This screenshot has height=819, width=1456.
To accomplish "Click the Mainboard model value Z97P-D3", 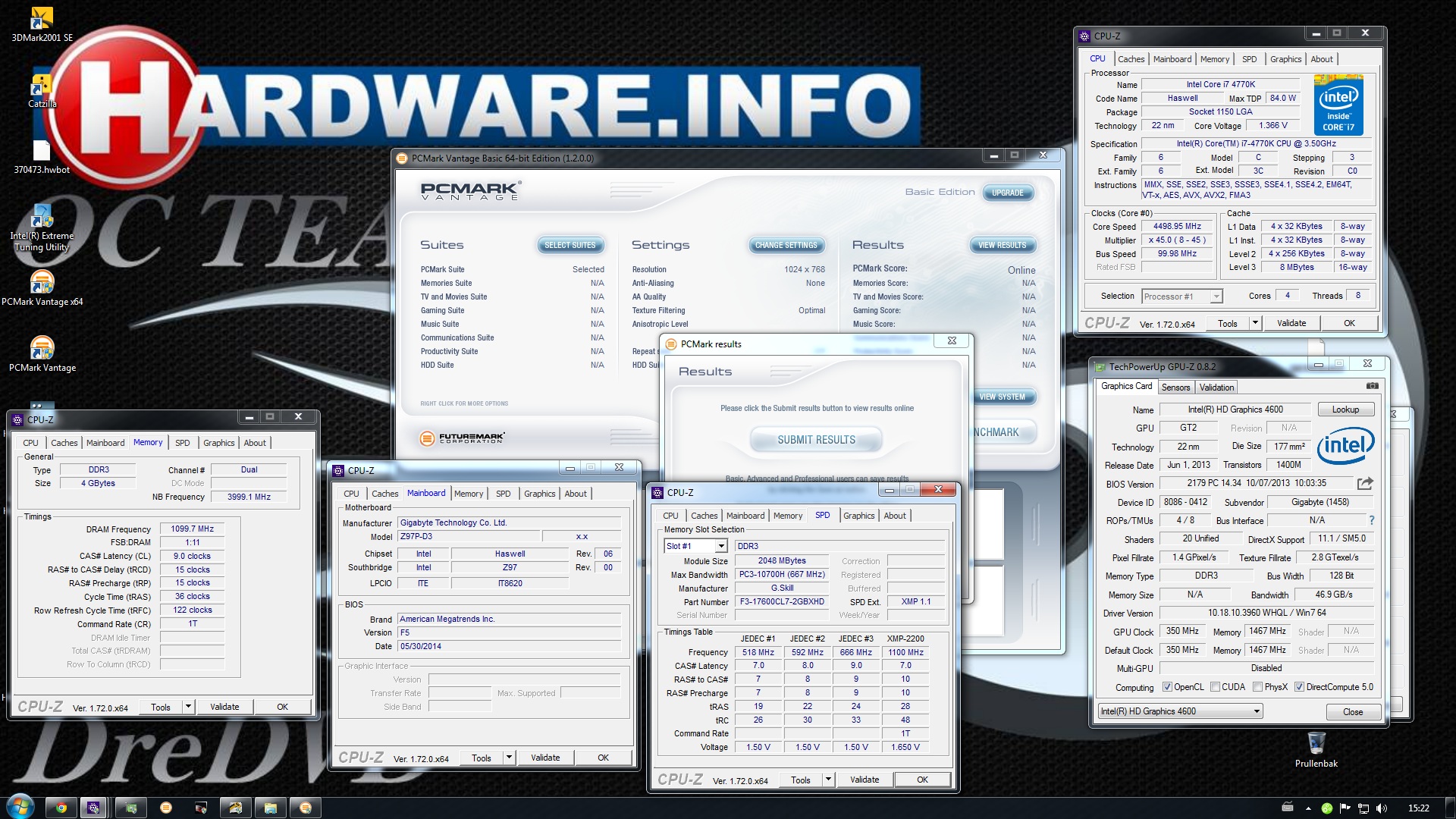I will (x=469, y=536).
